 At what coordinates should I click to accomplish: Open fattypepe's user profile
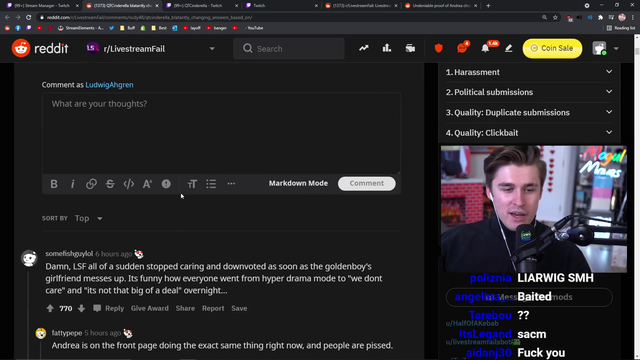coord(67,333)
